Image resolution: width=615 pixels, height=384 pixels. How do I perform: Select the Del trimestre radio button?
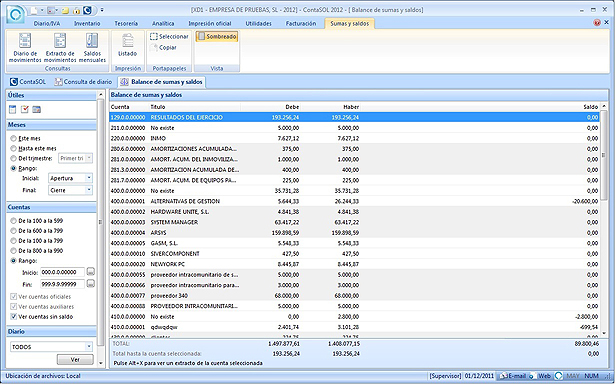pos(13,158)
